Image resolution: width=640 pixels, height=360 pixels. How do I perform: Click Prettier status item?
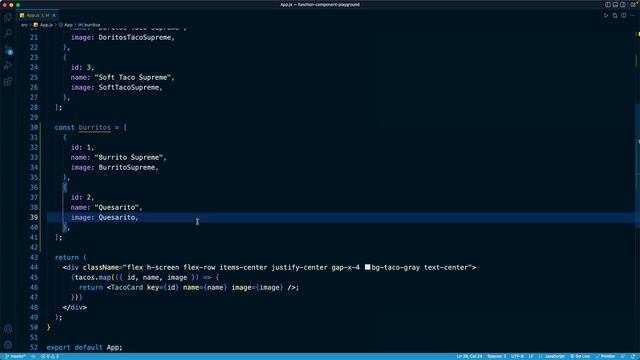605,356
